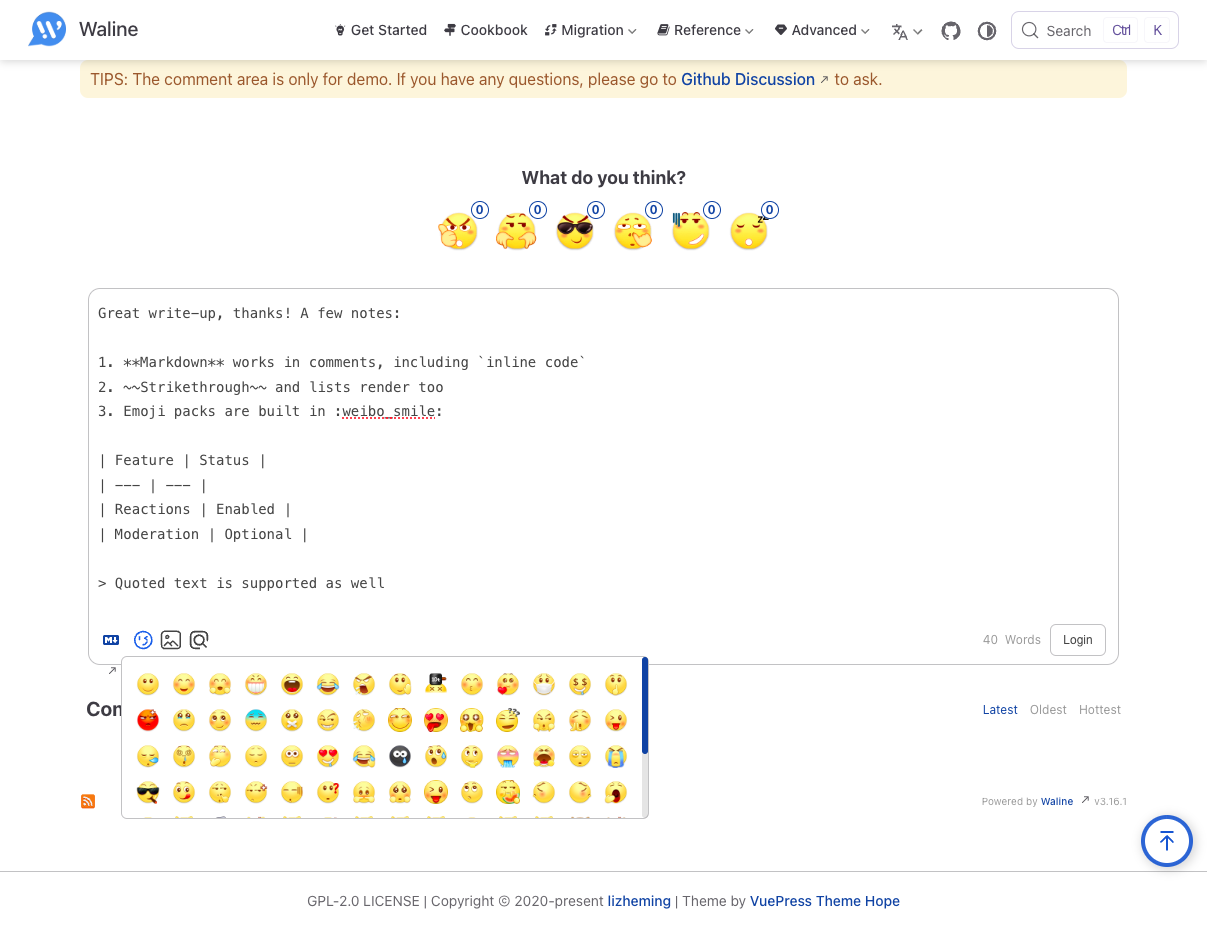React with the sweating blue-lines emoji
Viewport: 1207px width, 929px height.
coord(690,232)
